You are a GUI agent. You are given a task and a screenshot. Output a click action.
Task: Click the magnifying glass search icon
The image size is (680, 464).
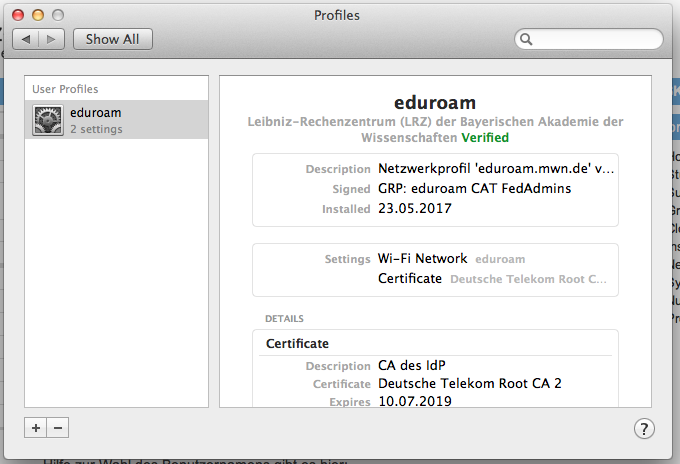pos(526,39)
